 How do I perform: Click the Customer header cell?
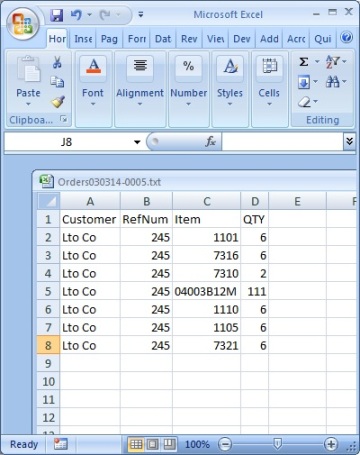90,219
